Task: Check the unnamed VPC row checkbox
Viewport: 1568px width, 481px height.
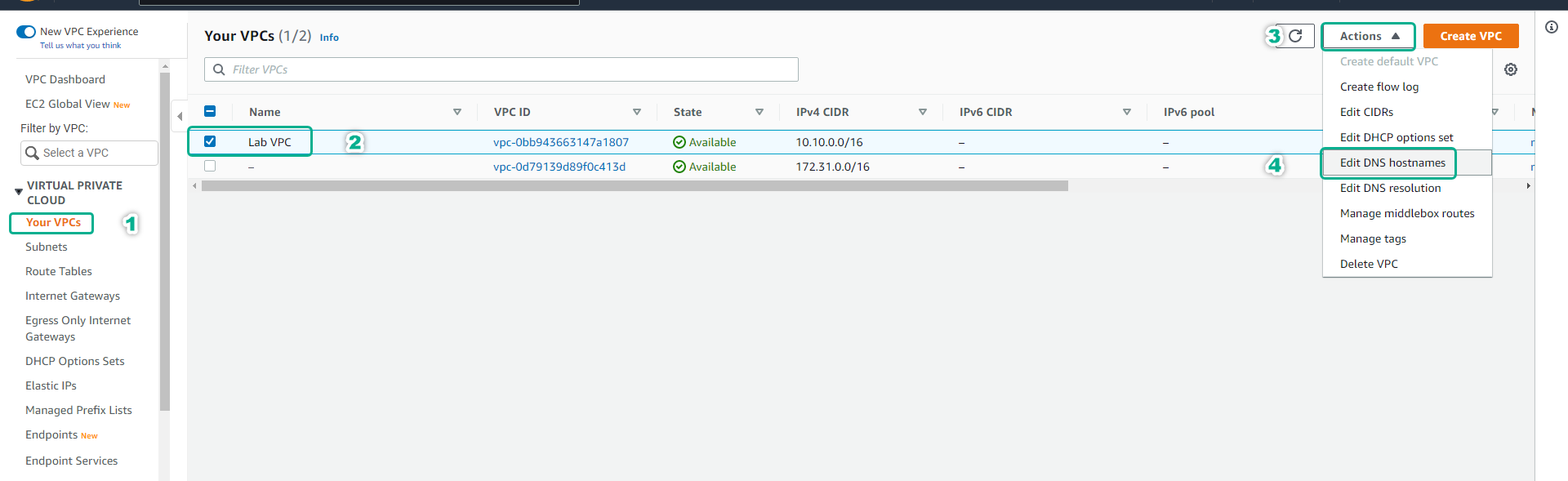Action: click(210, 166)
